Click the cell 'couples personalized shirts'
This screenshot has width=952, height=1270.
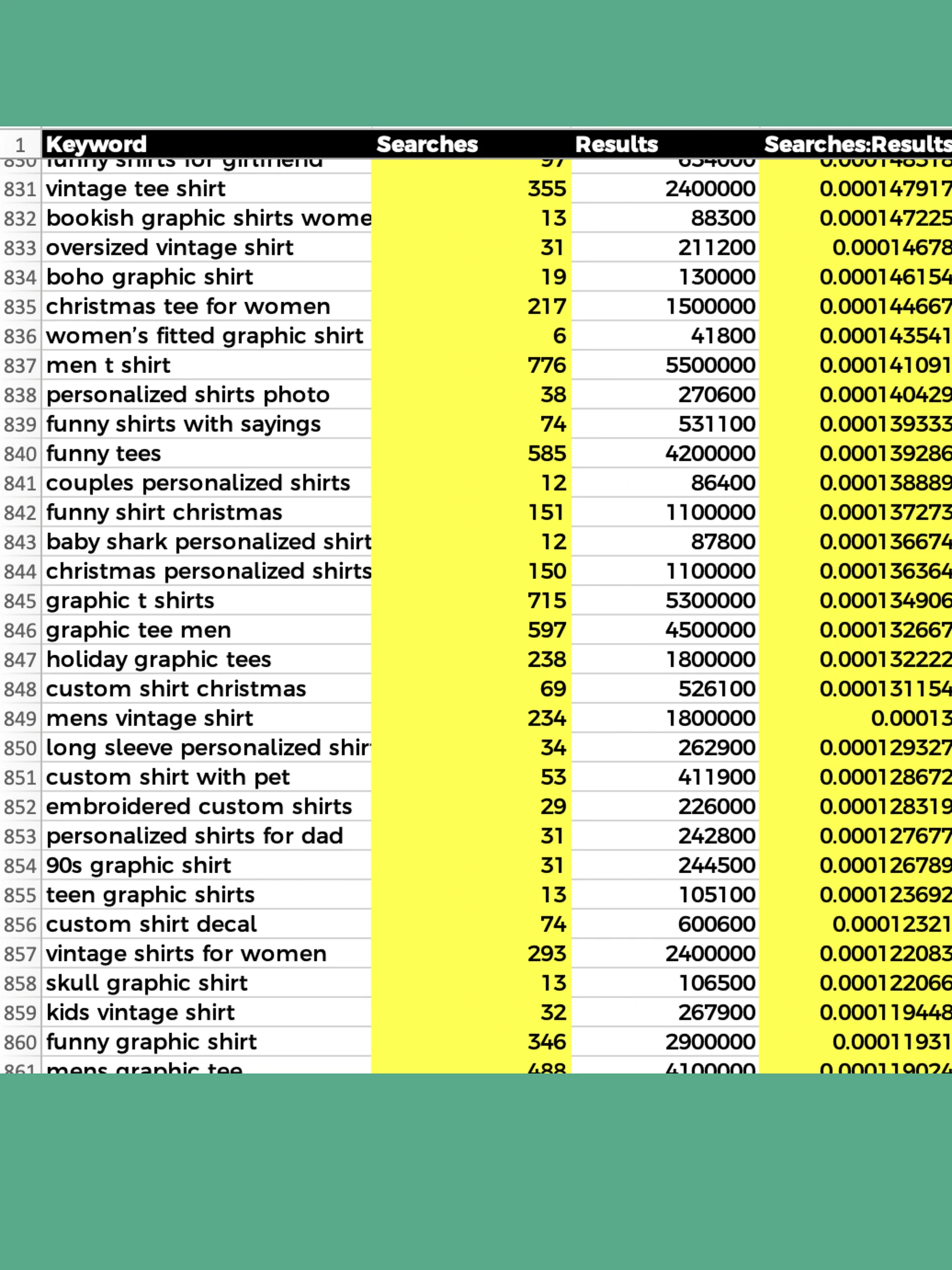[x=207, y=483]
